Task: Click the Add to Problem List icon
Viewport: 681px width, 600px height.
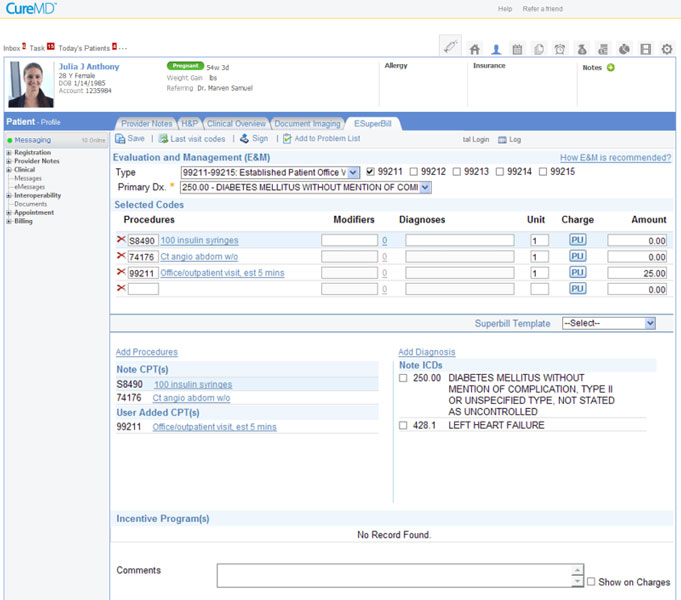Action: [x=287, y=139]
